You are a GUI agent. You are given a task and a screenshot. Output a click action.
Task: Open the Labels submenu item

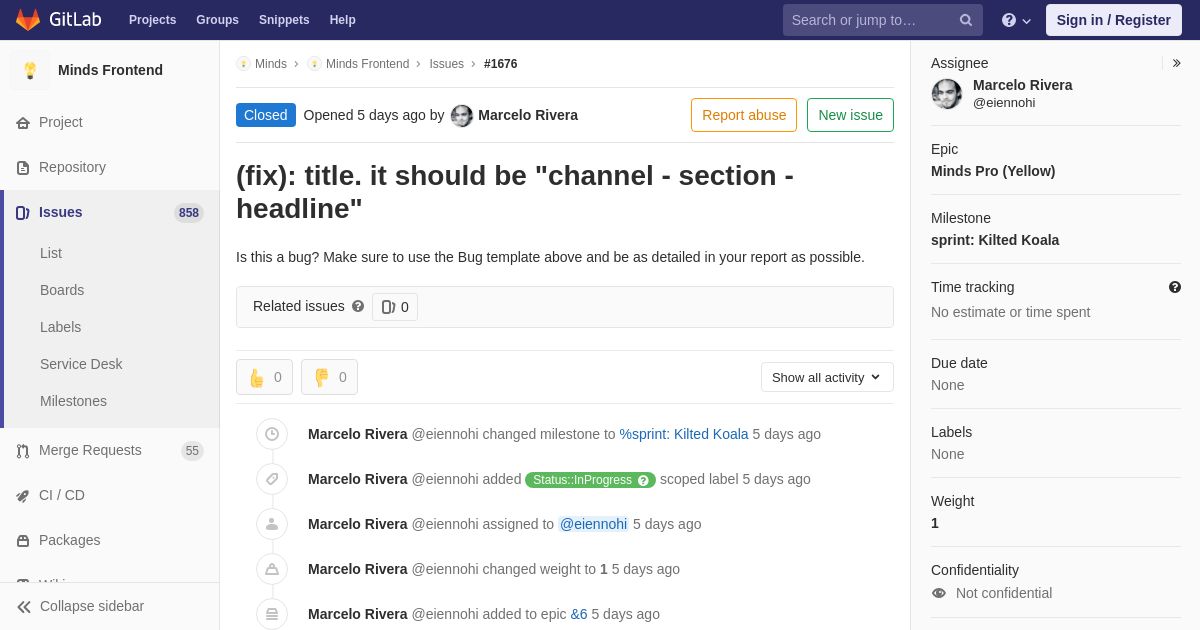[x=61, y=327]
